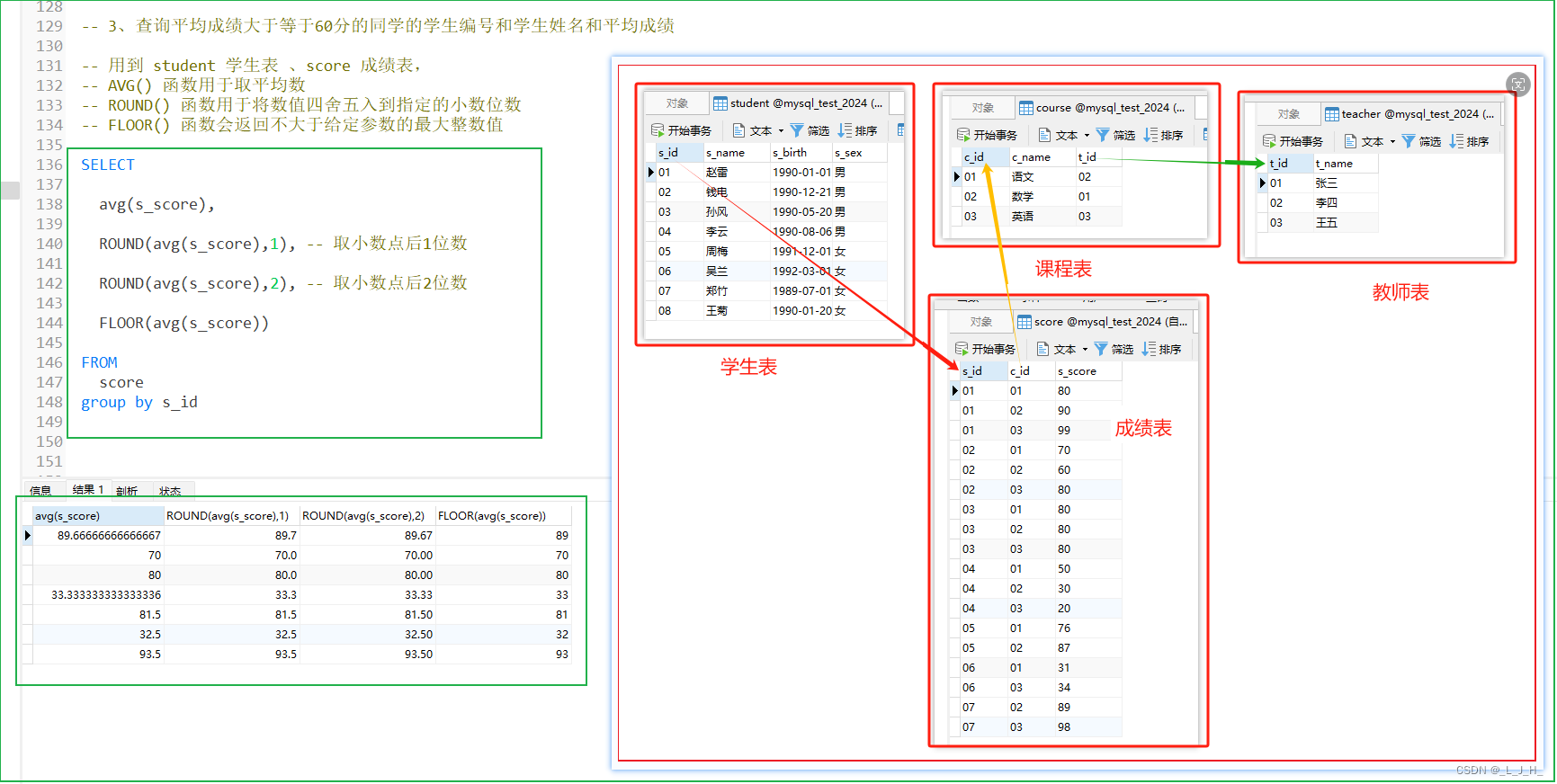Click 排序 sort icon in course table toolbar
This screenshot has width=1557, height=784.
(1150, 135)
